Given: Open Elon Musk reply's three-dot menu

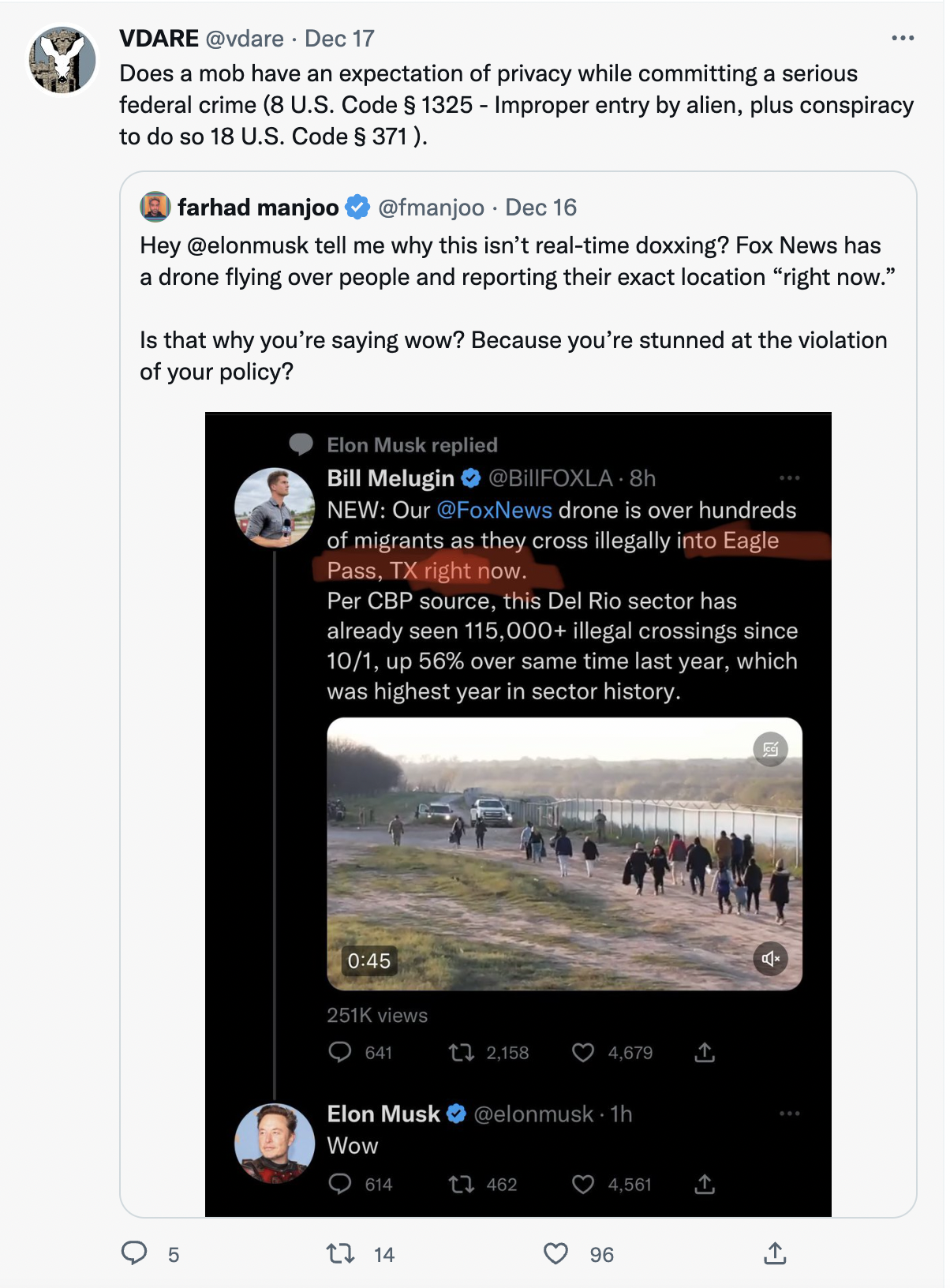Looking at the screenshot, I should pyautogui.click(x=789, y=1114).
